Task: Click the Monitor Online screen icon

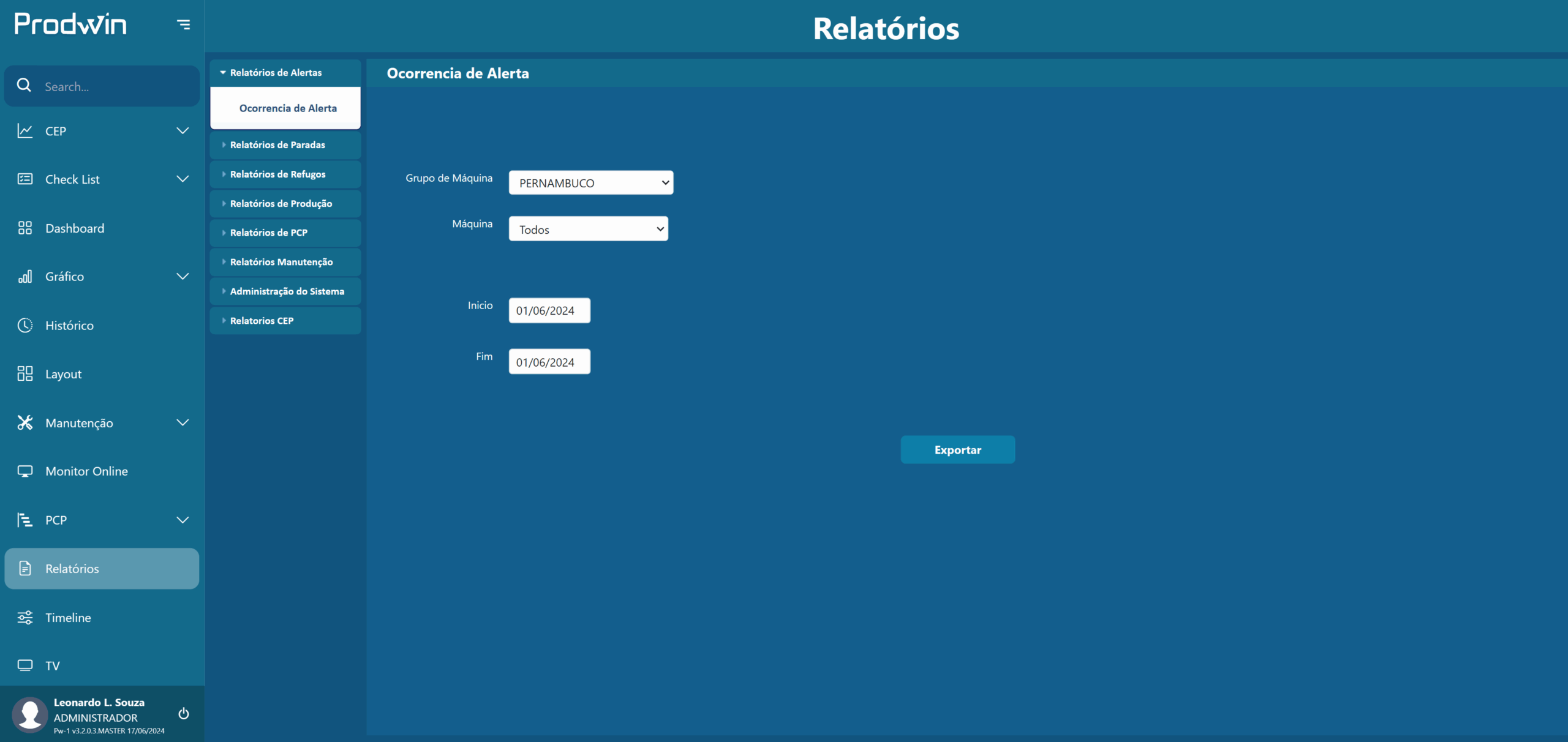Action: pos(24,471)
